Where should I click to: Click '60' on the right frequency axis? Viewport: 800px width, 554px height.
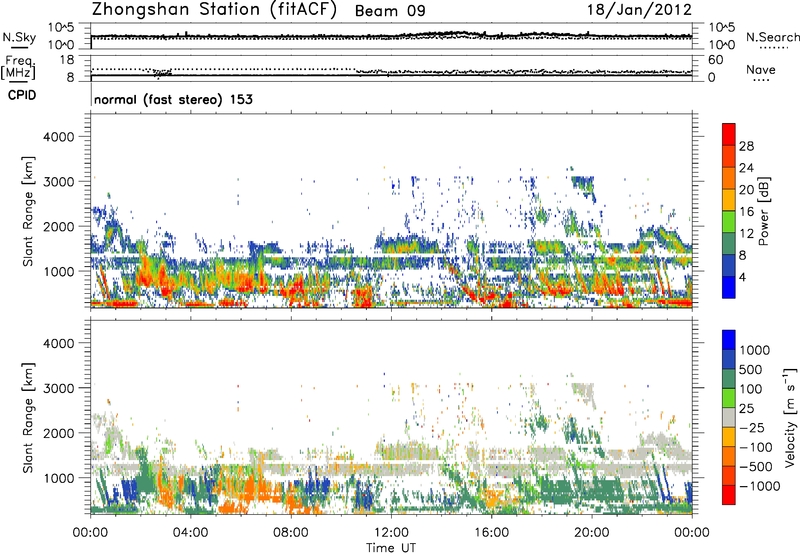click(x=716, y=60)
